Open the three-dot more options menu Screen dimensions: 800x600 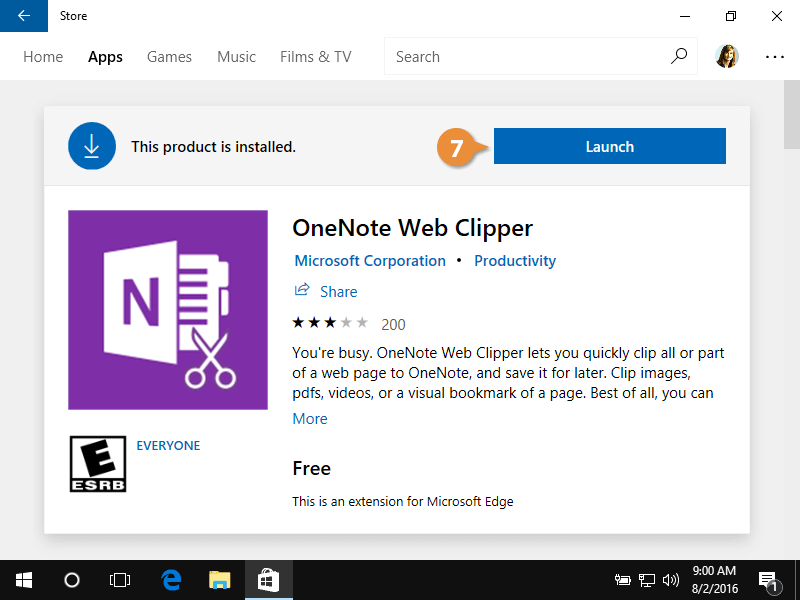[775, 57]
